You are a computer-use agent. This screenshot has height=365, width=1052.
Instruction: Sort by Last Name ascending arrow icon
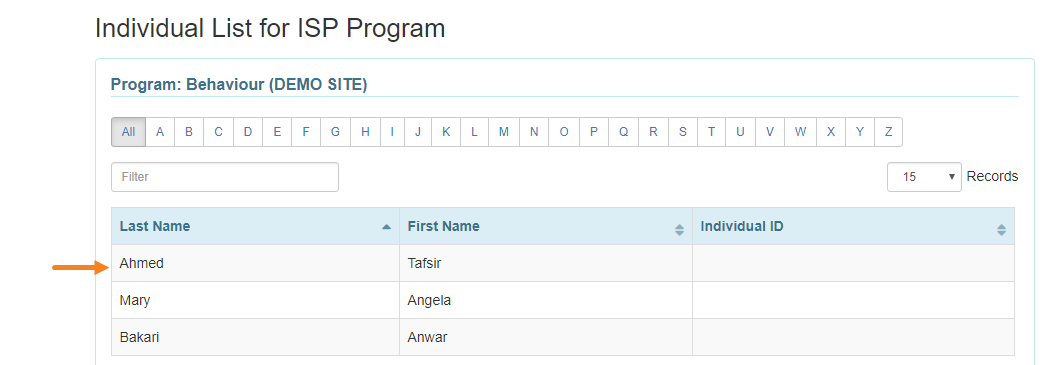386,227
